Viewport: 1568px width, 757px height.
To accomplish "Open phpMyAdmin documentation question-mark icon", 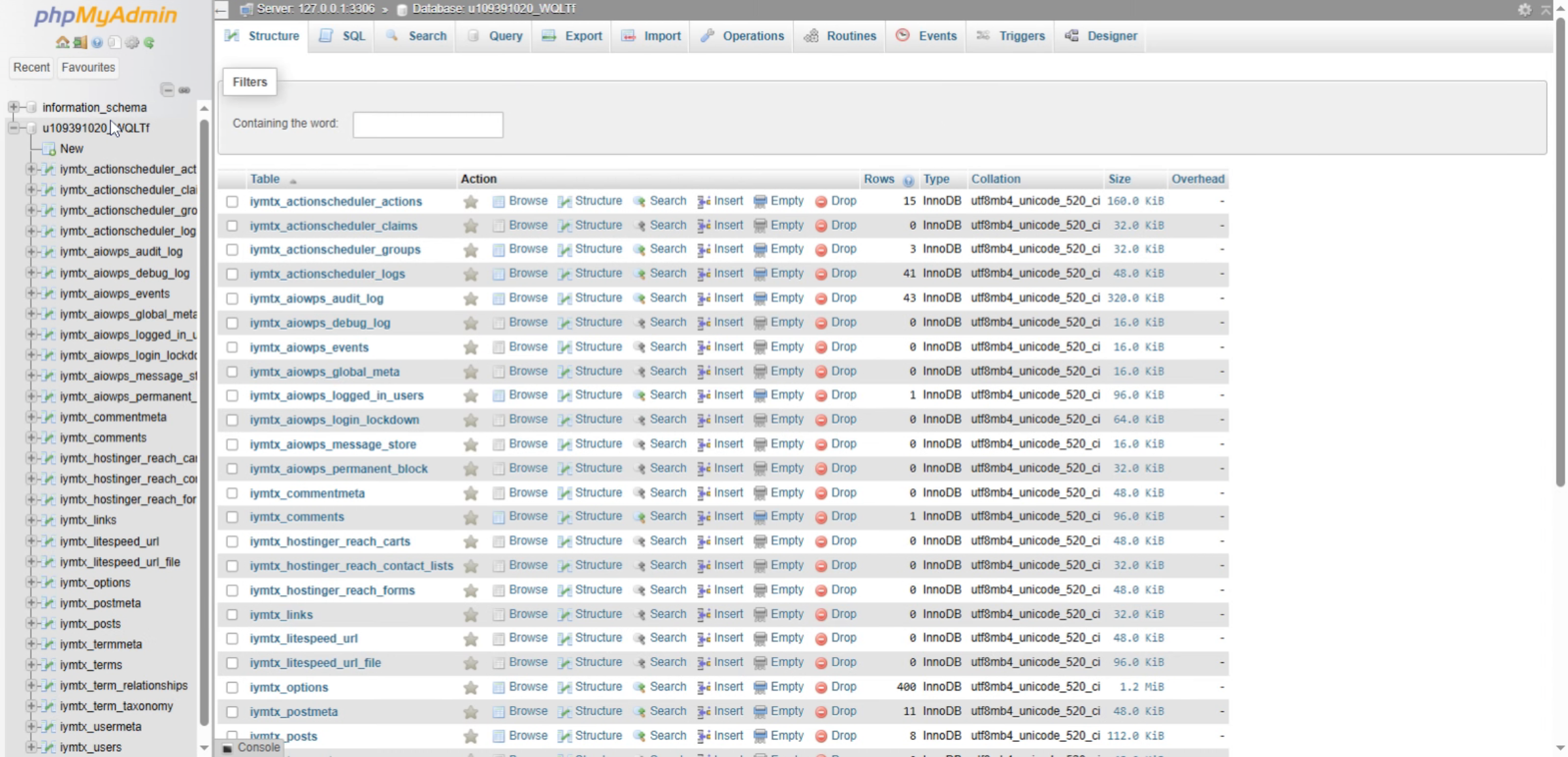I will [97, 42].
